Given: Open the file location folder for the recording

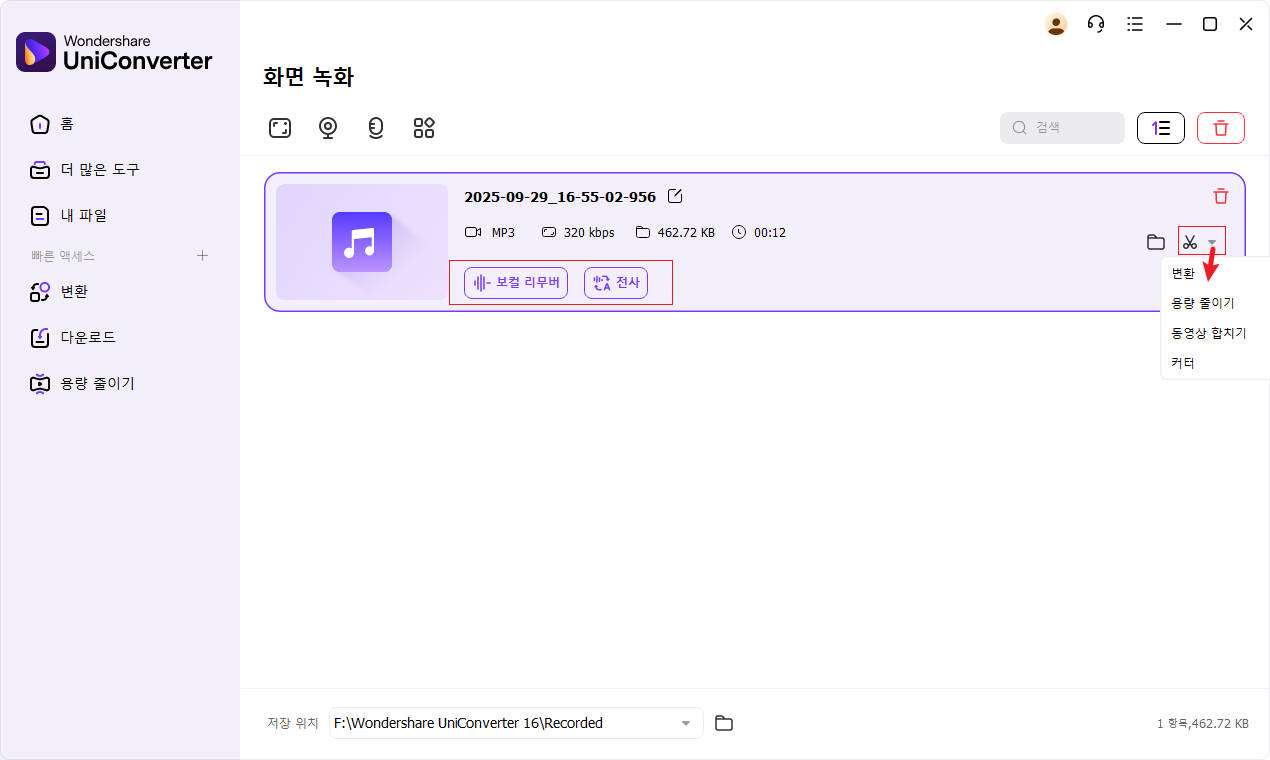Looking at the screenshot, I should coord(1156,242).
